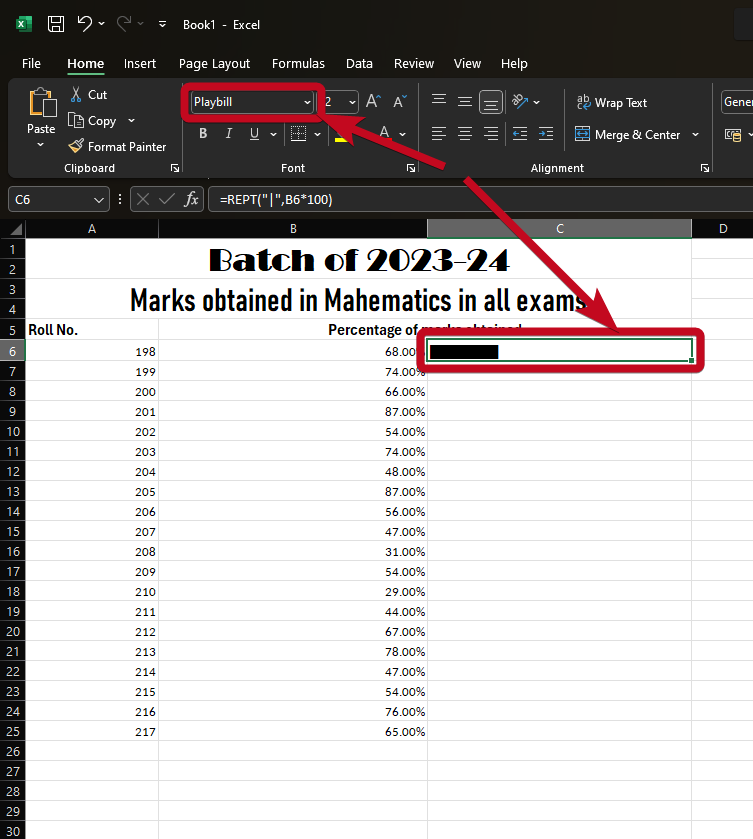Open the Formulas tab
753x839 pixels.
pyautogui.click(x=298, y=64)
